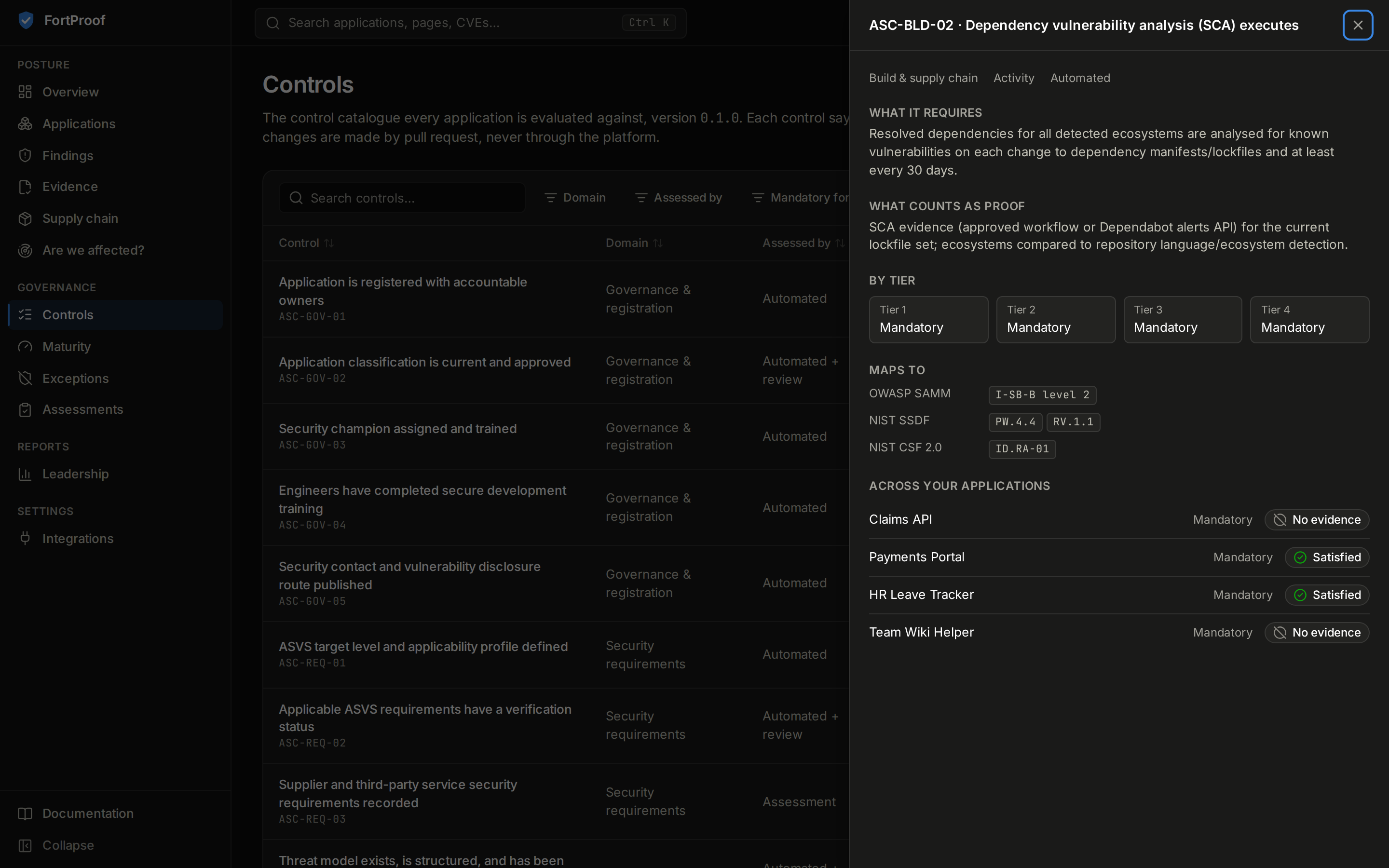Image resolution: width=1389 pixels, height=868 pixels.
Task: Click the ID.RA-01 NIST CSF tag
Action: coord(1021,449)
